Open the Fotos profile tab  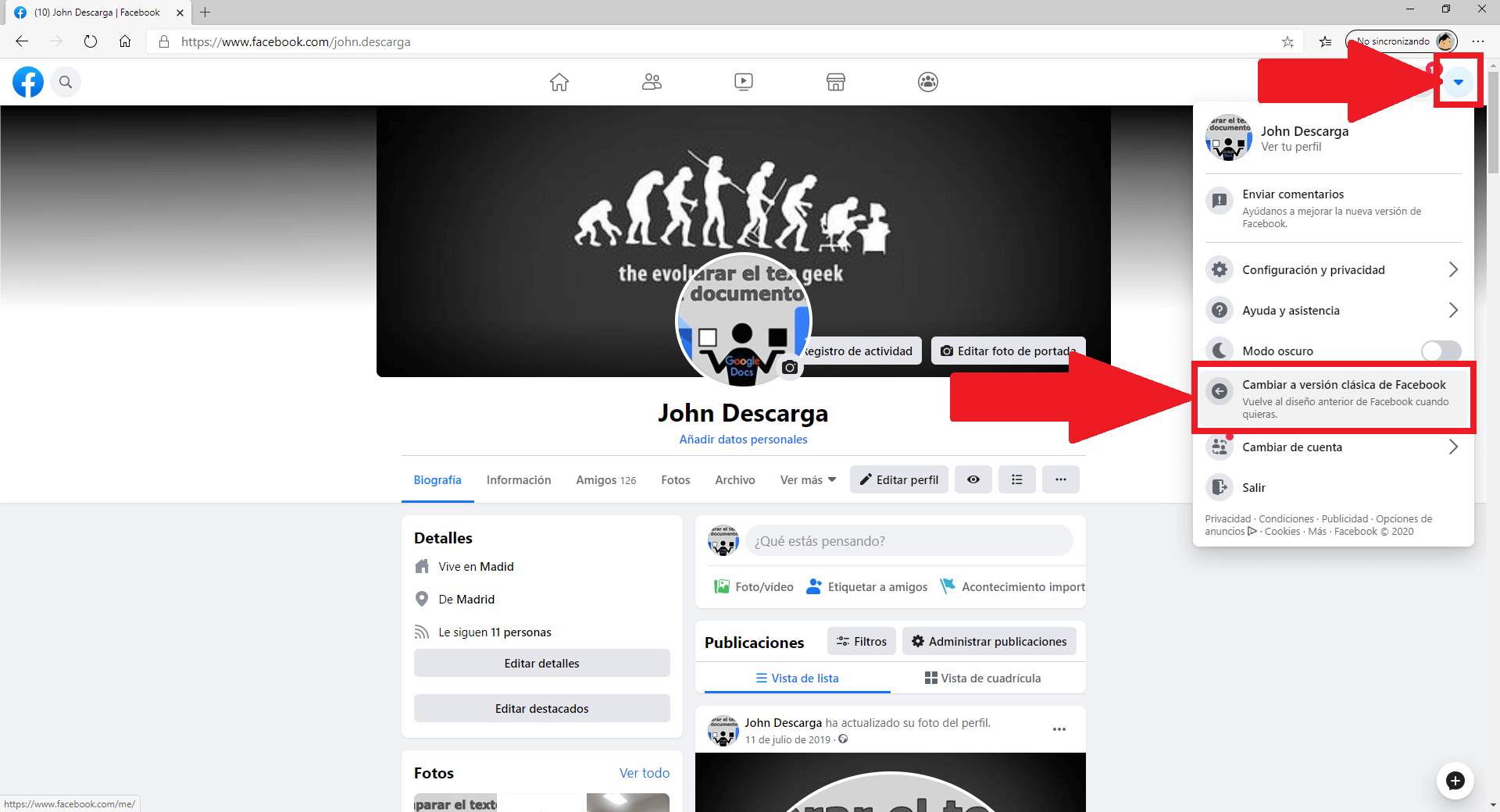pyautogui.click(x=676, y=480)
